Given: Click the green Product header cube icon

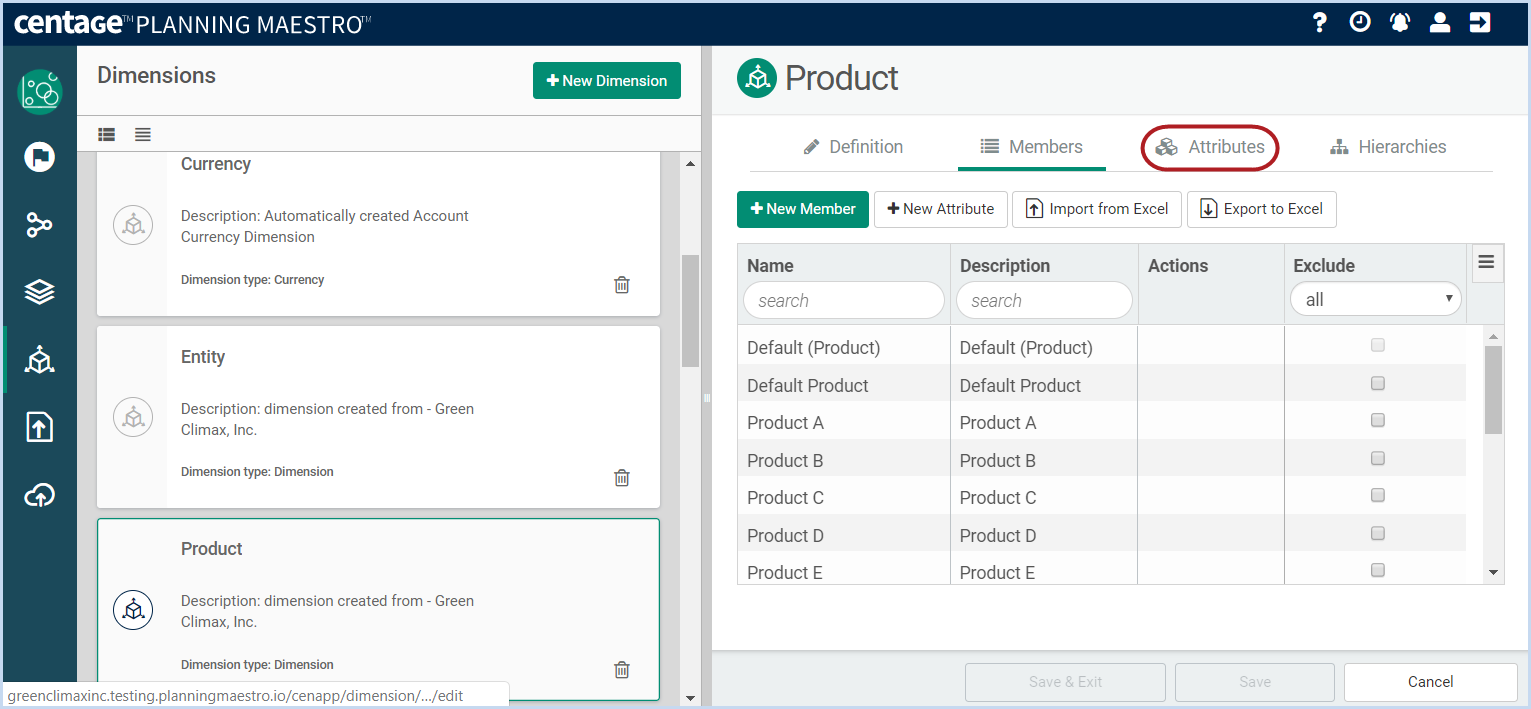Looking at the screenshot, I should [x=757, y=78].
